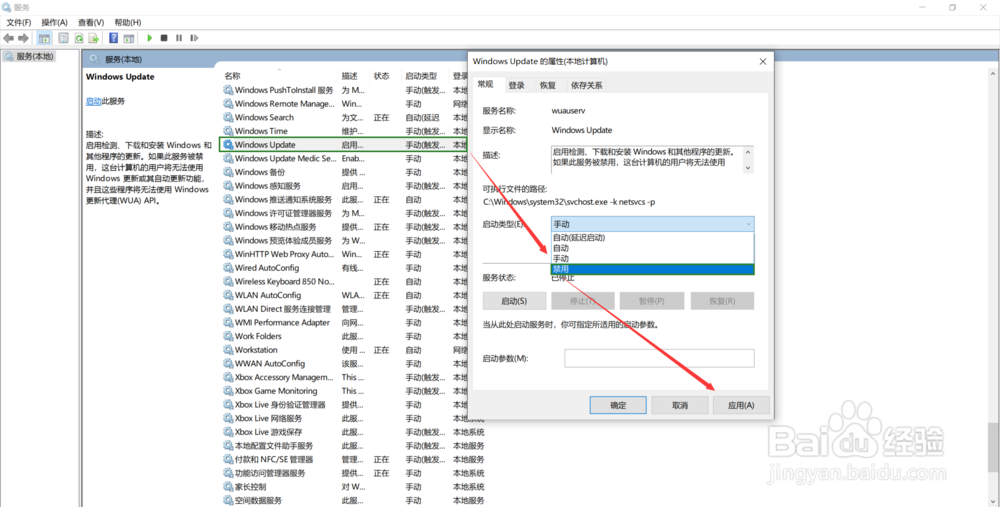The height and width of the screenshot is (507, 1000).
Task: Select 服务(本地) node in the left tree
Action: [29, 56]
